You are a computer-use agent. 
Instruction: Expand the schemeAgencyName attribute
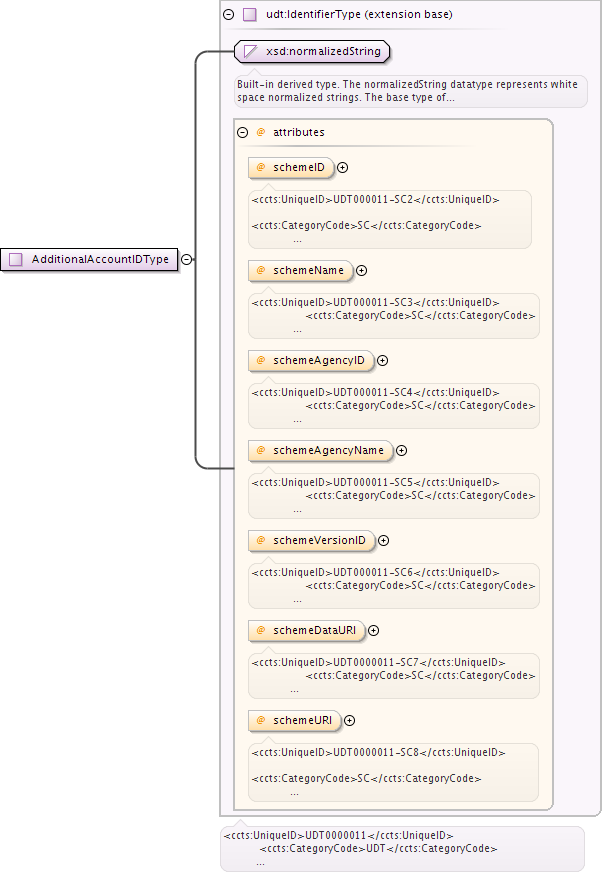pyautogui.click(x=401, y=450)
